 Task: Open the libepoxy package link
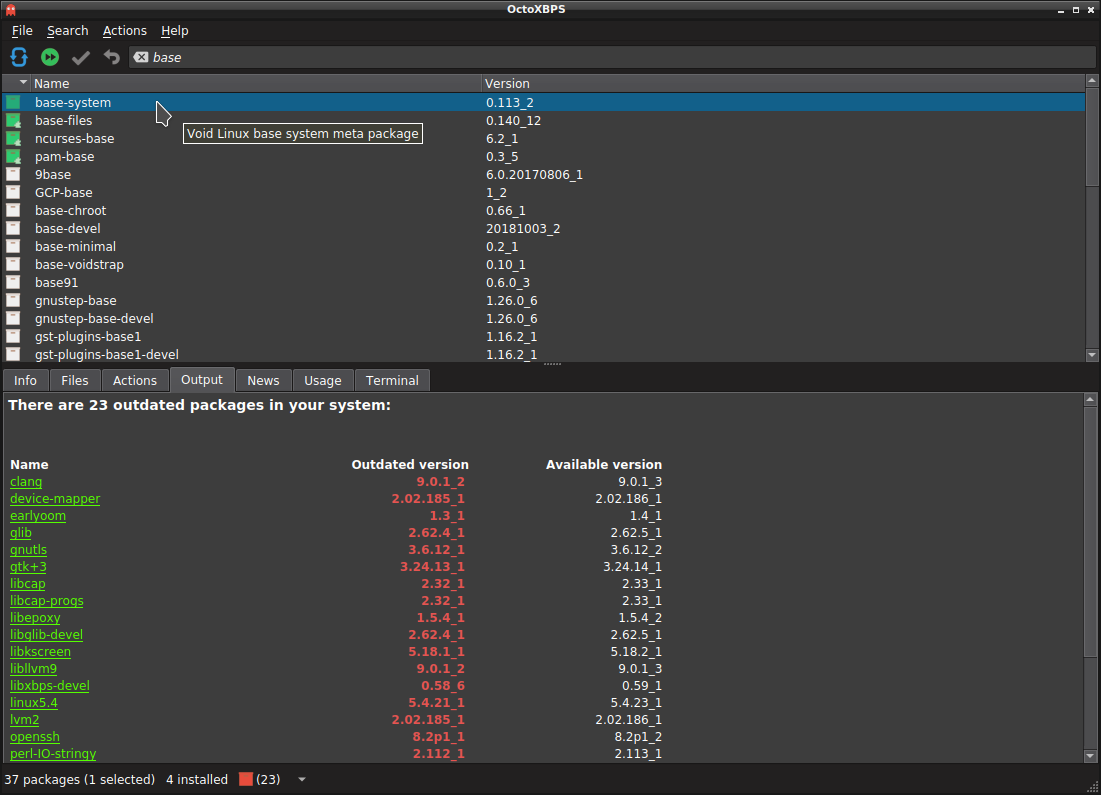click(35, 617)
